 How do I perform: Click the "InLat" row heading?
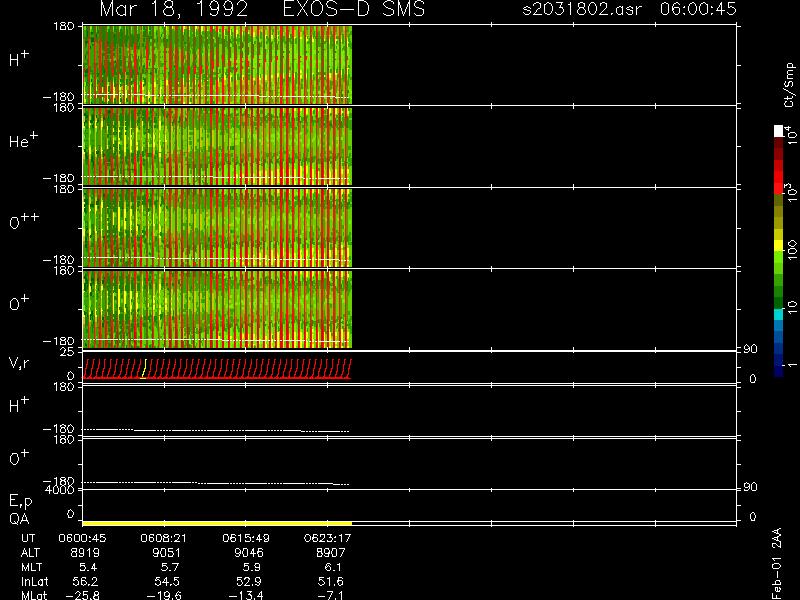[35, 581]
